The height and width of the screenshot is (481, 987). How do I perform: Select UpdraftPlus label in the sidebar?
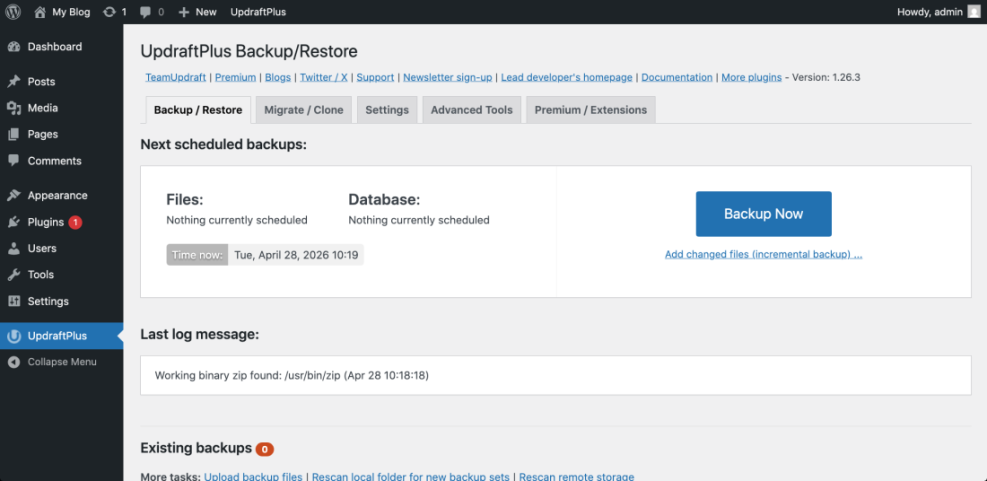pyautogui.click(x=57, y=336)
